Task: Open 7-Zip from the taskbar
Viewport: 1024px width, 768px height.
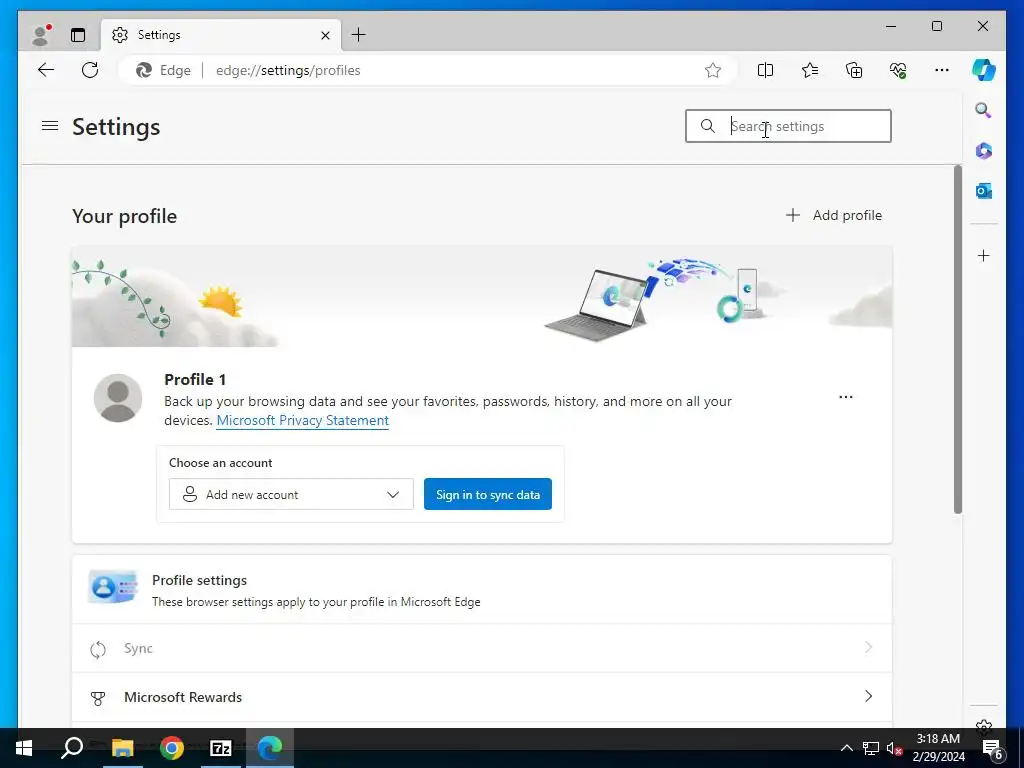Action: [221, 748]
